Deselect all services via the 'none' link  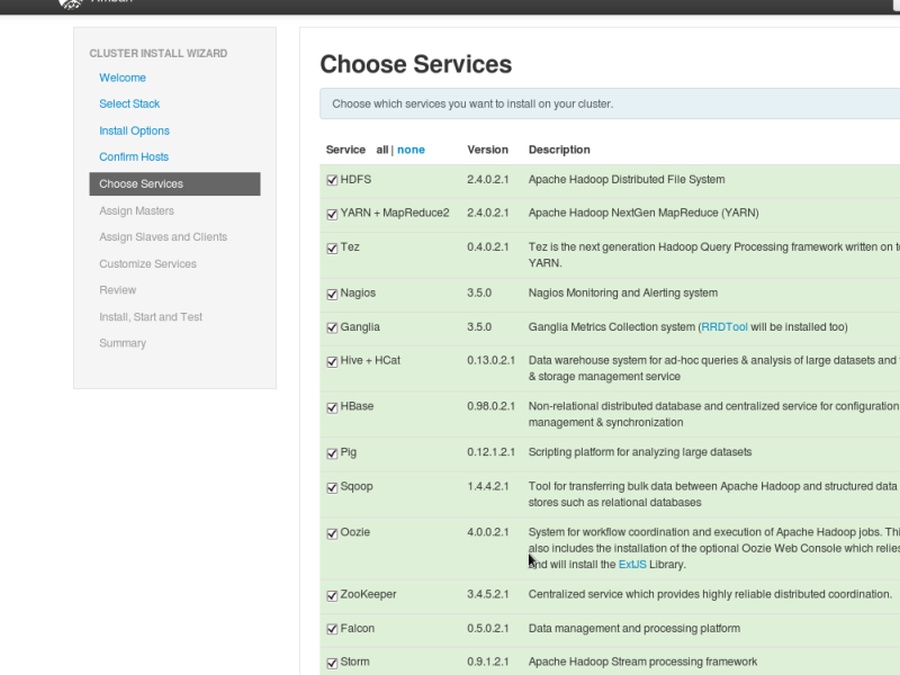pos(411,150)
